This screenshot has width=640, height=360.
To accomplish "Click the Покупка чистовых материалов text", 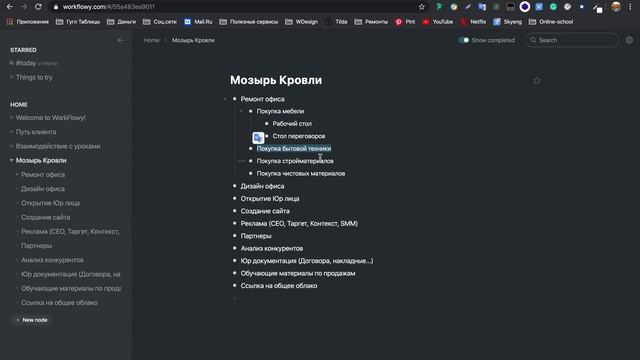I will pyautogui.click(x=301, y=173).
